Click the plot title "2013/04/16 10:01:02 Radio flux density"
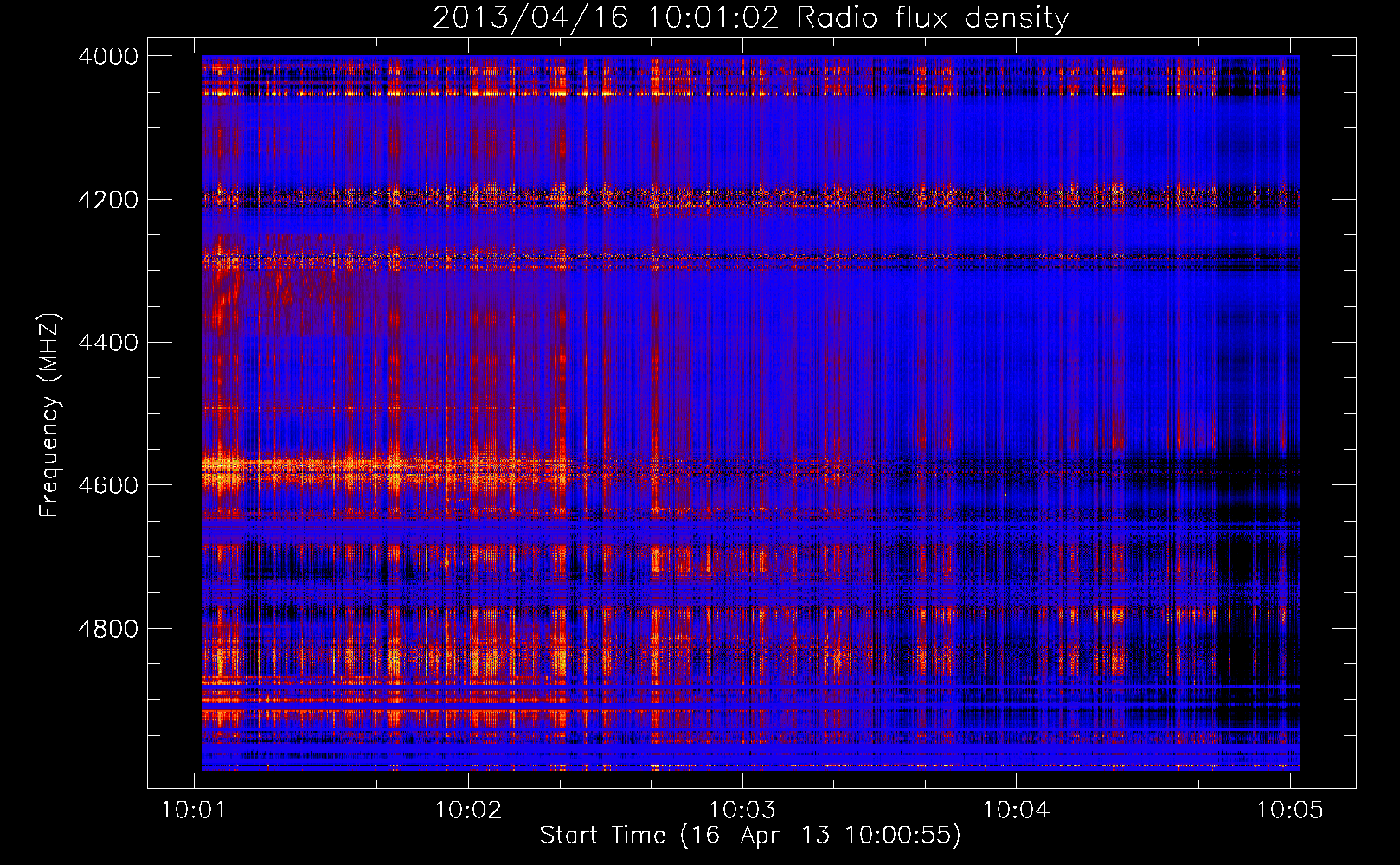This screenshot has width=1400, height=865. [x=750, y=18]
